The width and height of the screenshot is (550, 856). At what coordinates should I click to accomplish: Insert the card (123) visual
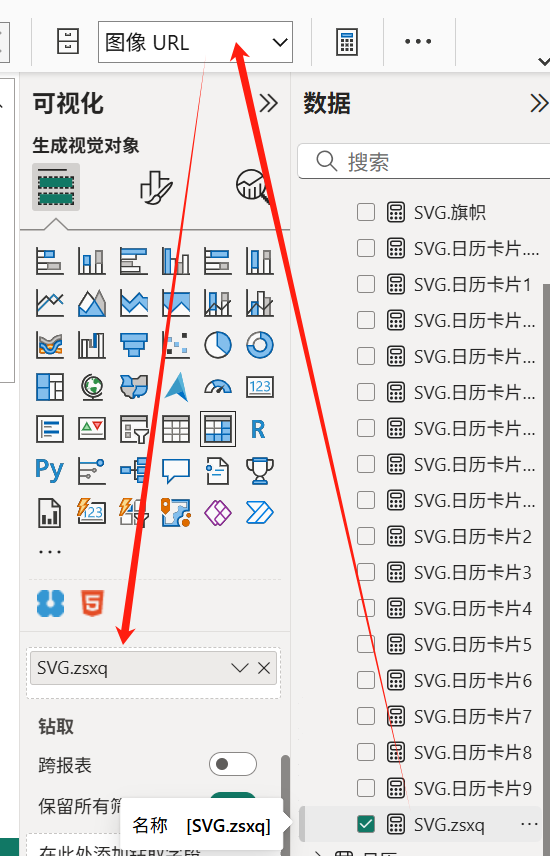click(x=259, y=387)
